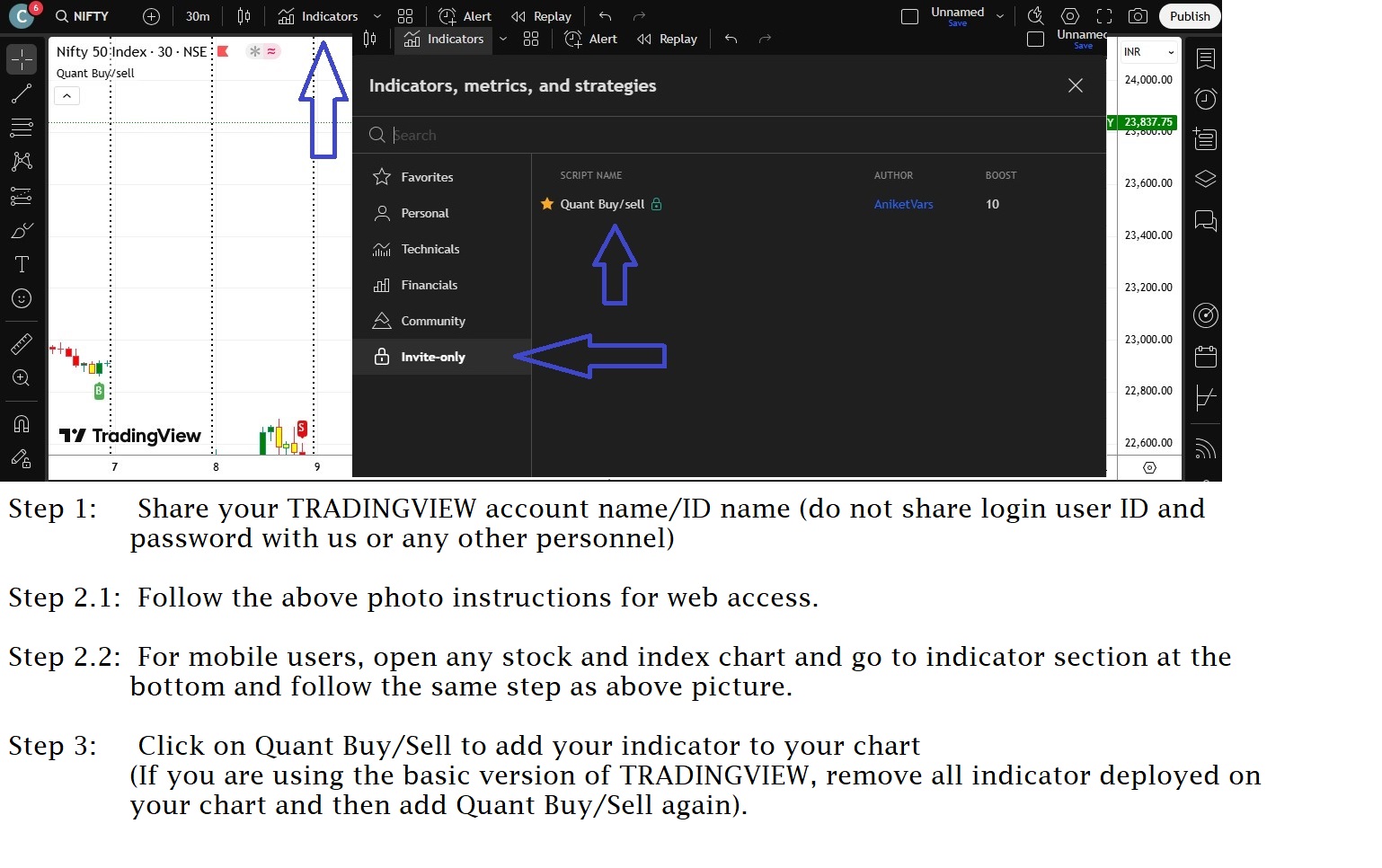Click the Quant Buy/sell legend on chart

coord(95,74)
